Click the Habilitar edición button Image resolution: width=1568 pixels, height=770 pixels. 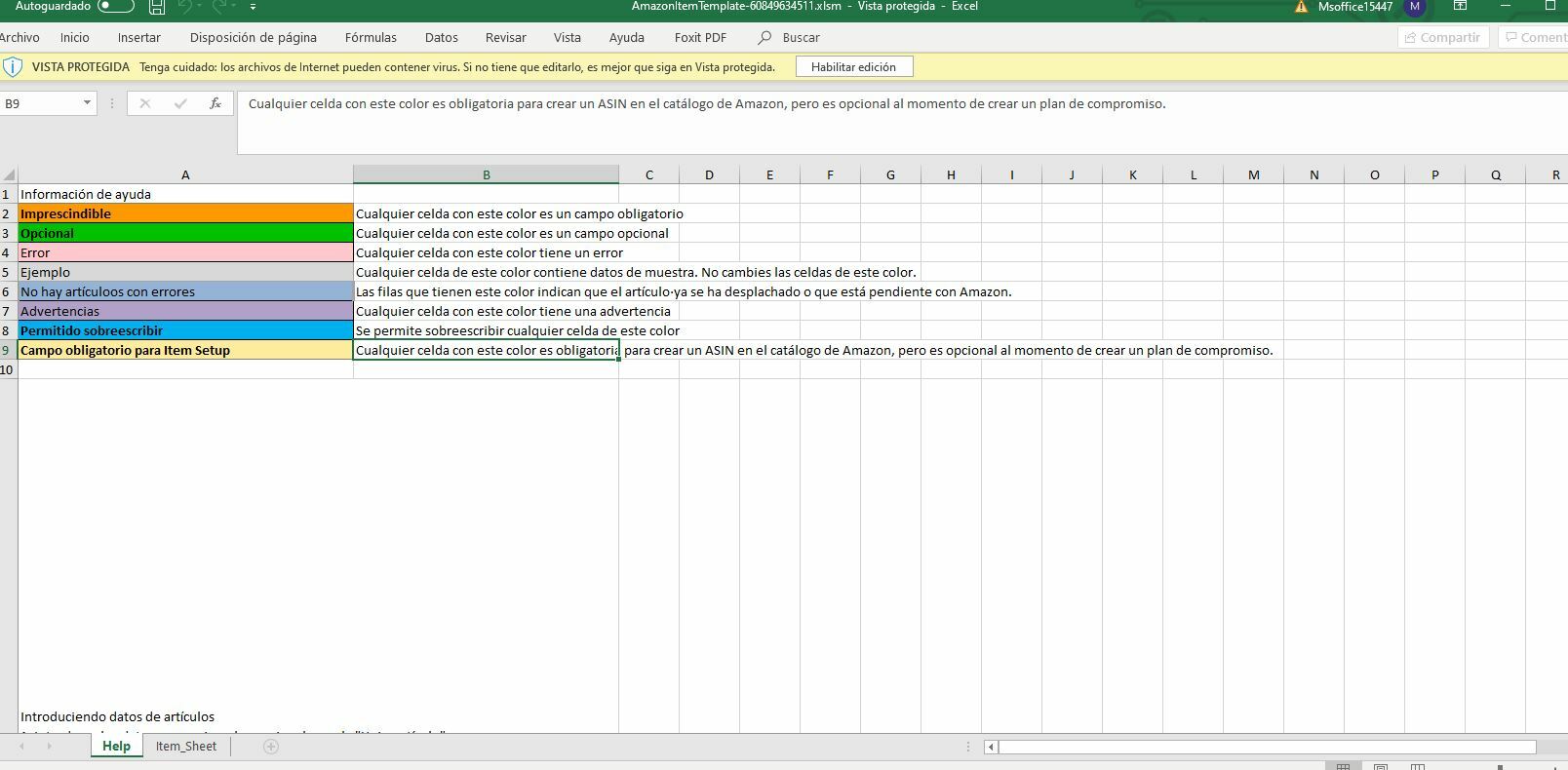[853, 66]
